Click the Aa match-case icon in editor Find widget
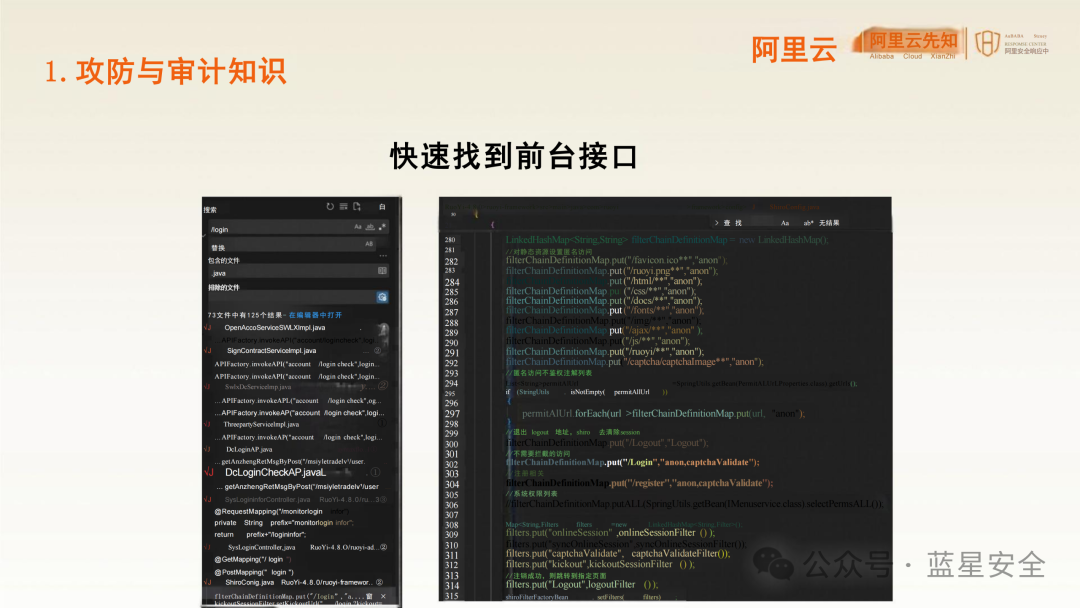The image size is (1080, 608). (x=783, y=224)
